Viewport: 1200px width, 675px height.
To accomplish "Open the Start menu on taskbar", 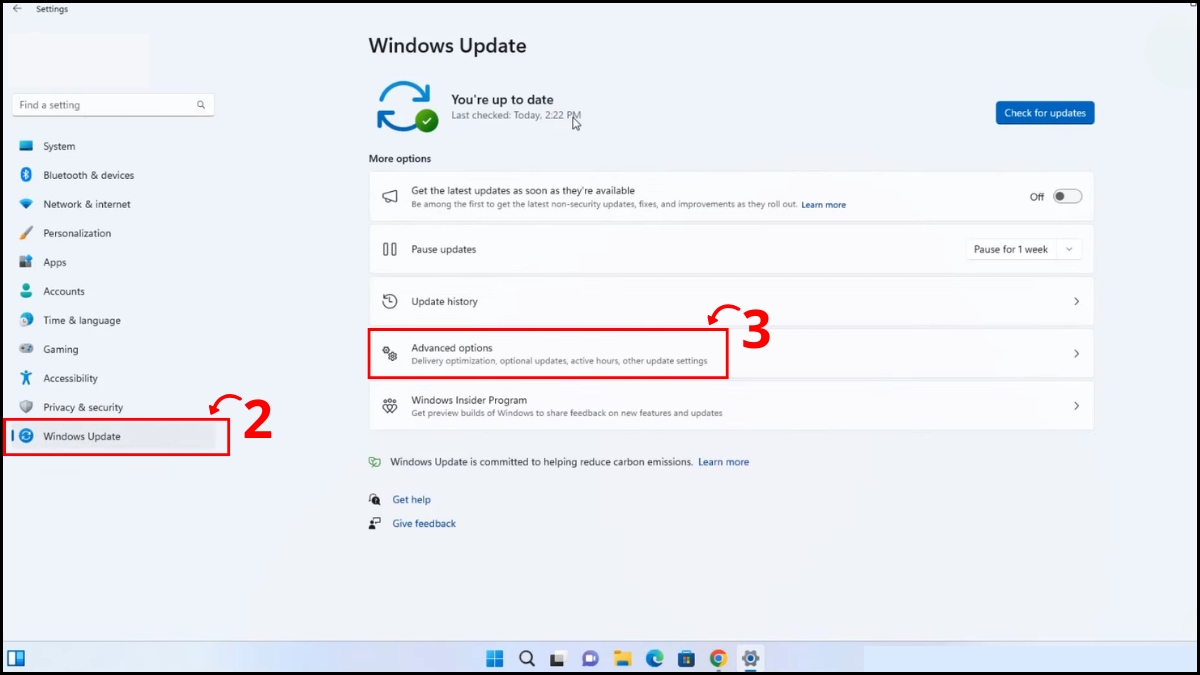I will coord(495,658).
